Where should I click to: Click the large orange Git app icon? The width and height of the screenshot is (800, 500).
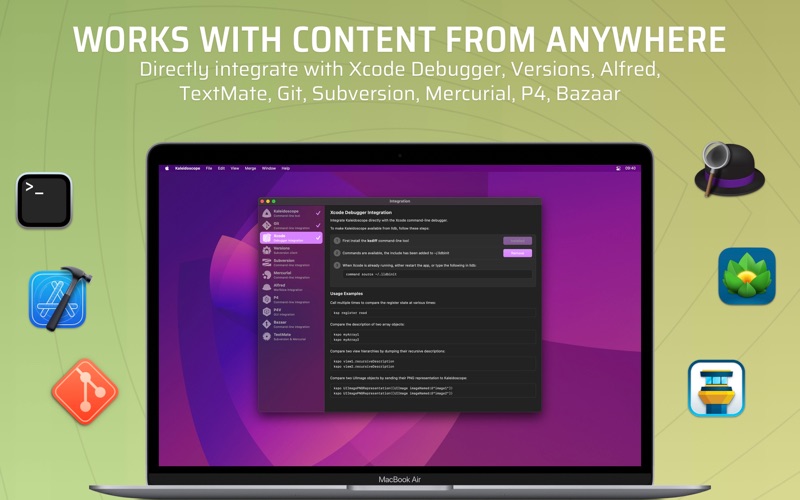click(85, 392)
